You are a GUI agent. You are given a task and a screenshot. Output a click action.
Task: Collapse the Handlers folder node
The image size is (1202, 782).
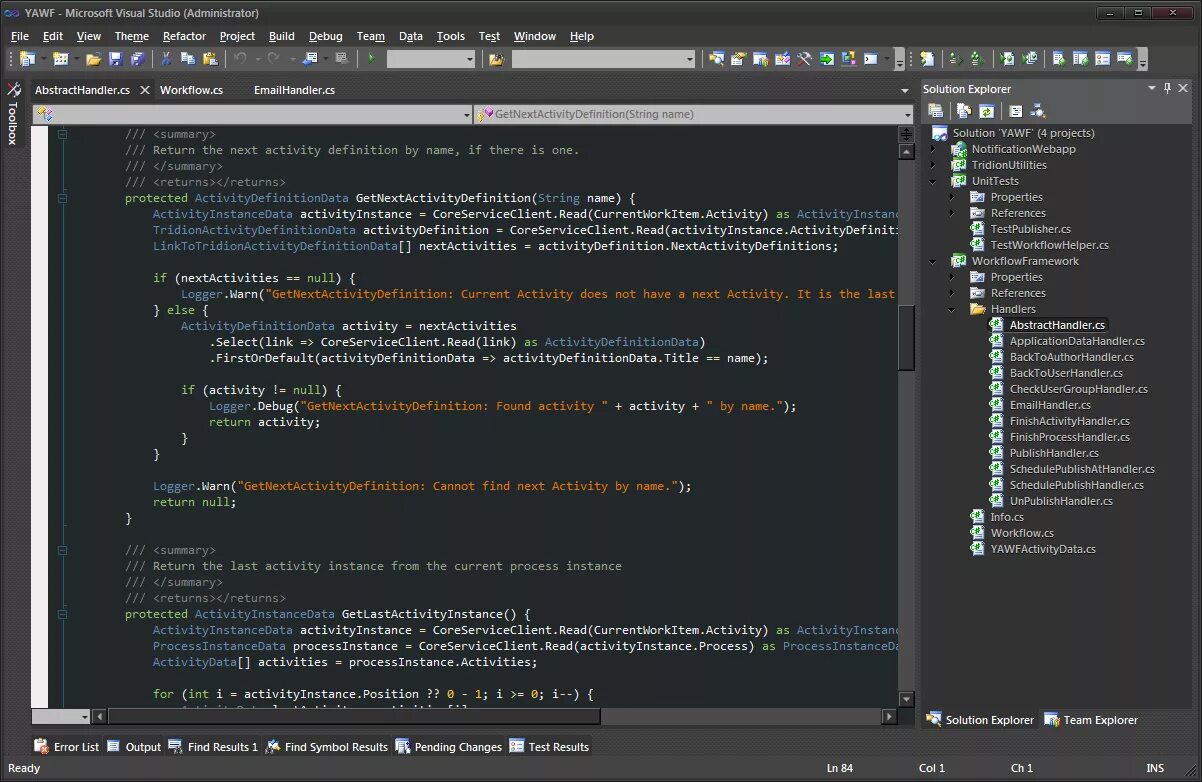tap(953, 309)
